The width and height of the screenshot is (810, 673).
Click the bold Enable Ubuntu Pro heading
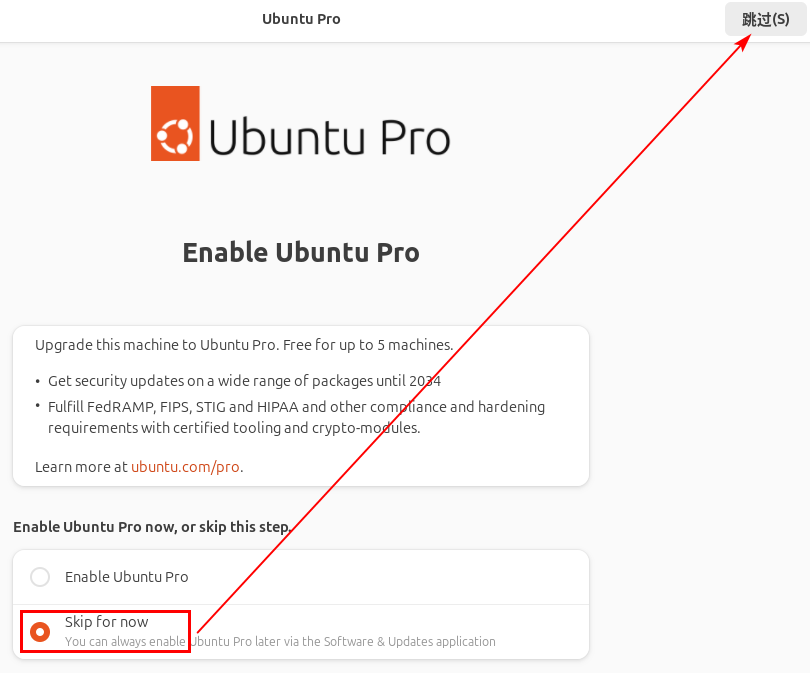tap(301, 253)
